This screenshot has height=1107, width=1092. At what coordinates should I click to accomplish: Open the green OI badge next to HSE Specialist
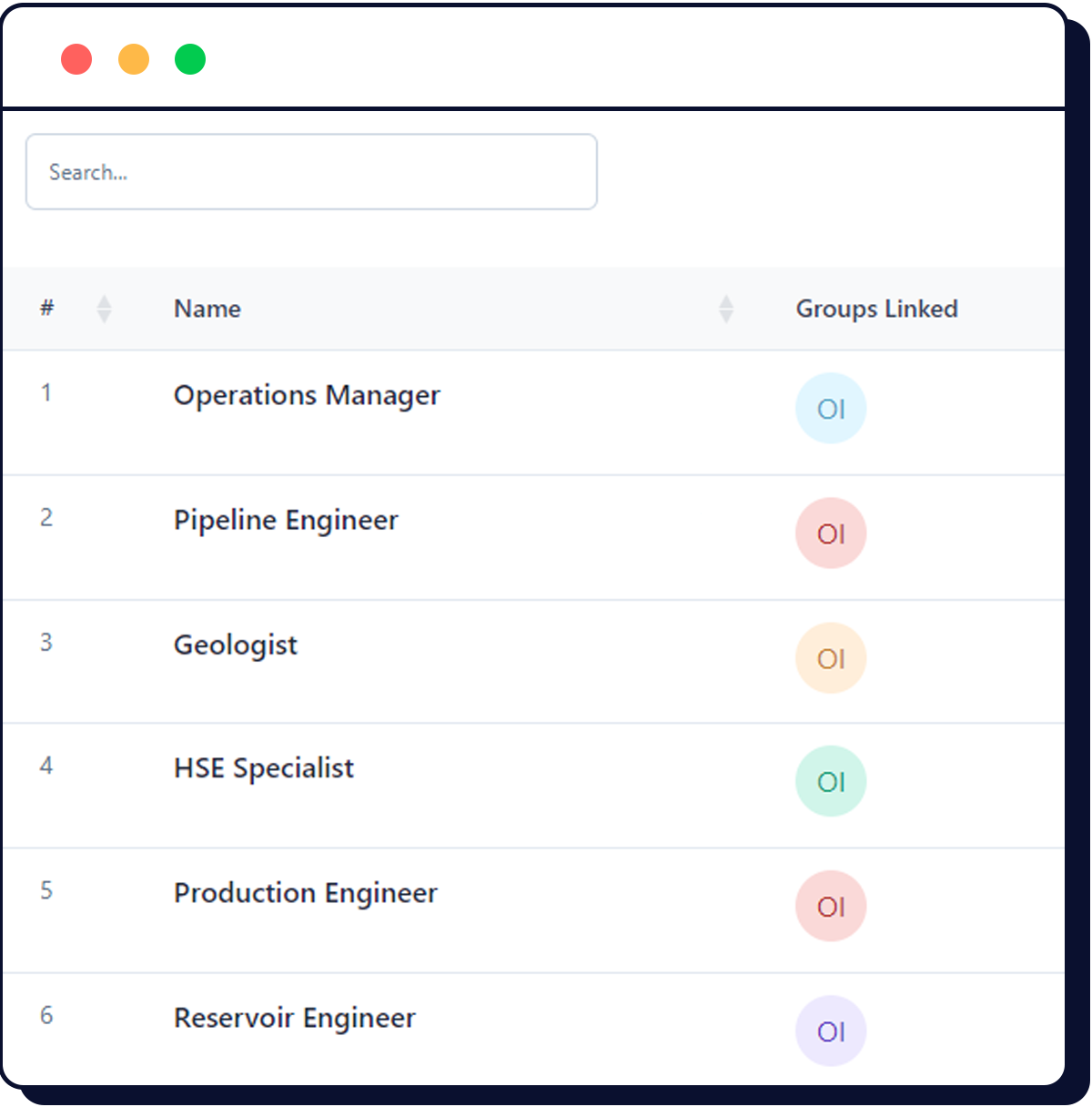pos(831,781)
